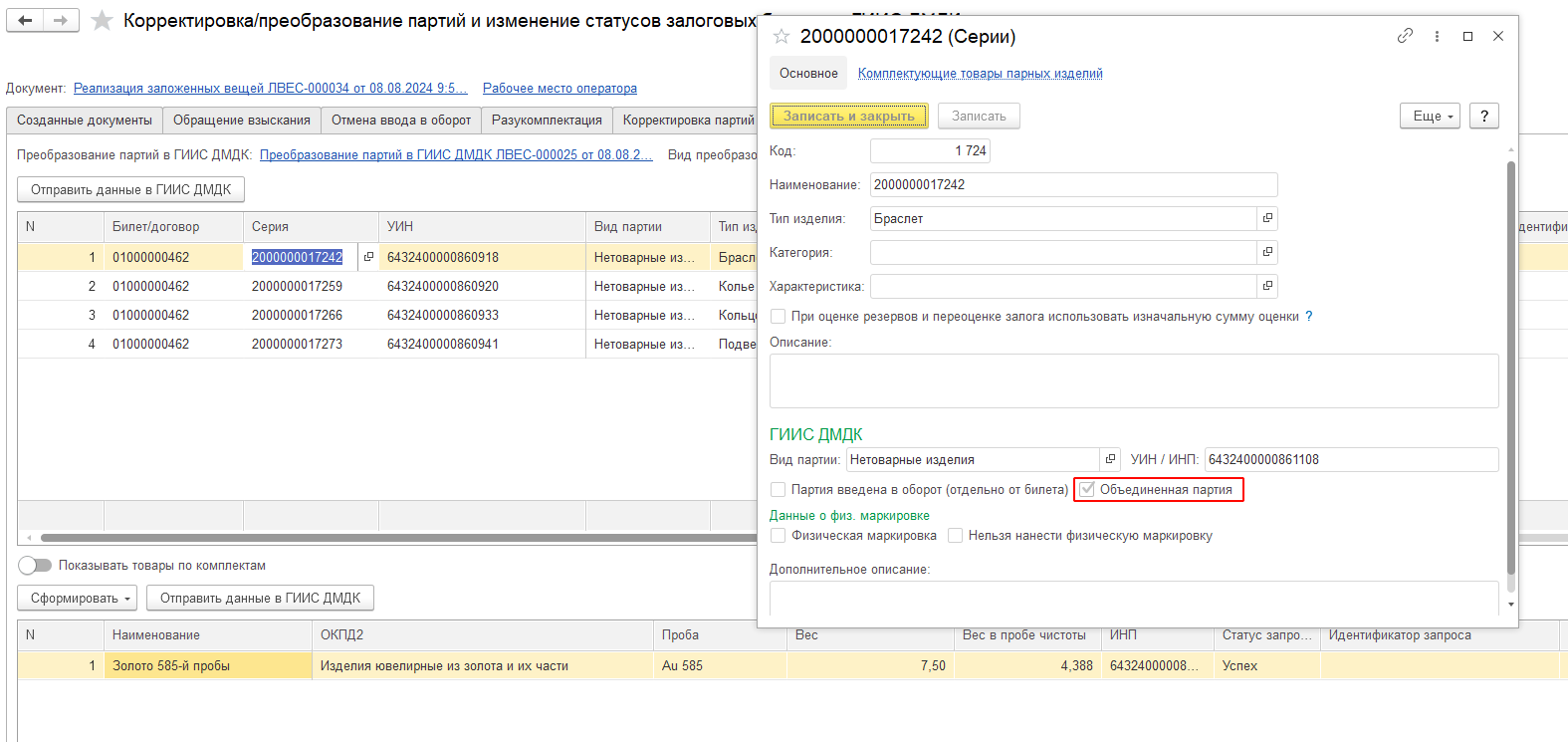Image resolution: width=1568 pixels, height=742 pixels.
Task: Toggle Объединенная партия checkbox
Action: click(1087, 489)
